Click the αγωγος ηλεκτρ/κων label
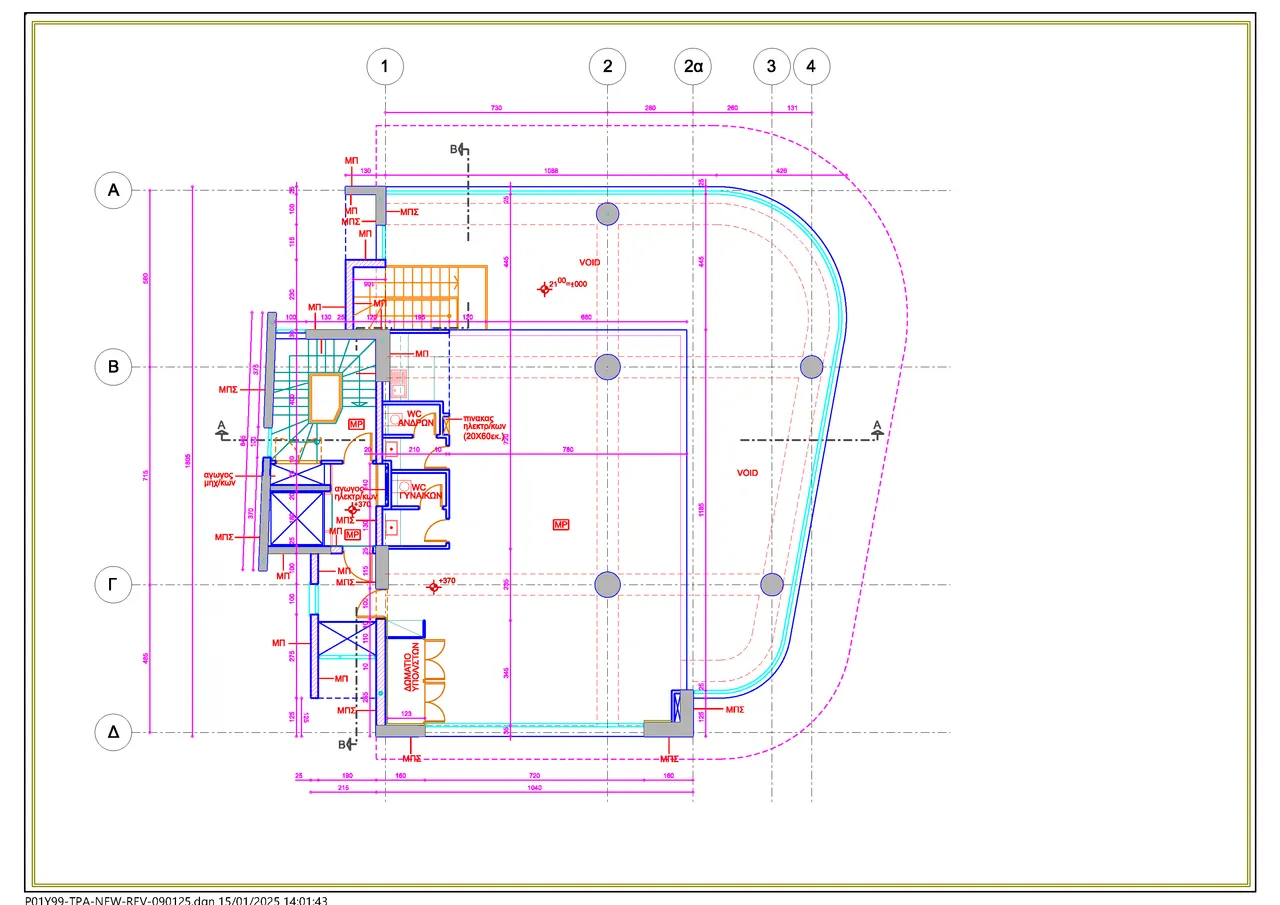 (x=355, y=493)
